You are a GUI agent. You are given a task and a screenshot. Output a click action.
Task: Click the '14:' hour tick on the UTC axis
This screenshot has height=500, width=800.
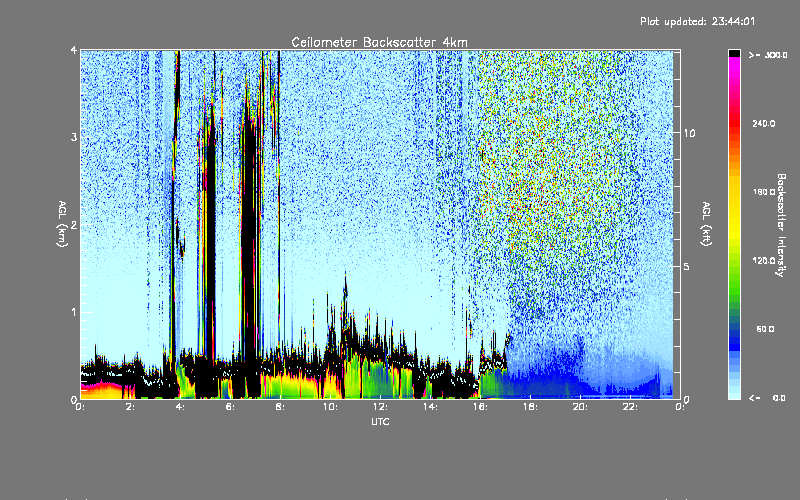tap(430, 407)
